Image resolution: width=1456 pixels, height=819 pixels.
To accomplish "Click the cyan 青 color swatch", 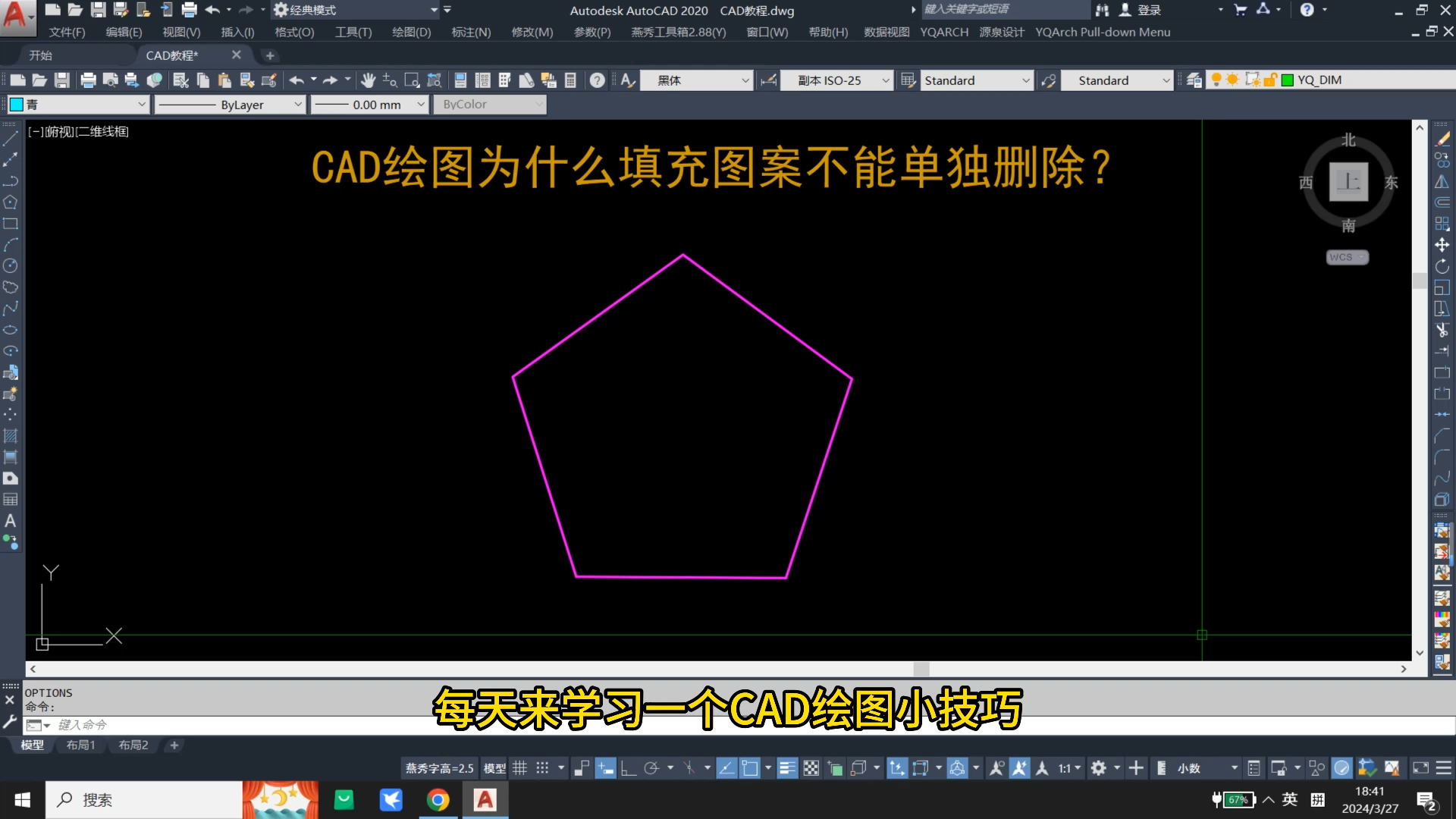I will 17,105.
